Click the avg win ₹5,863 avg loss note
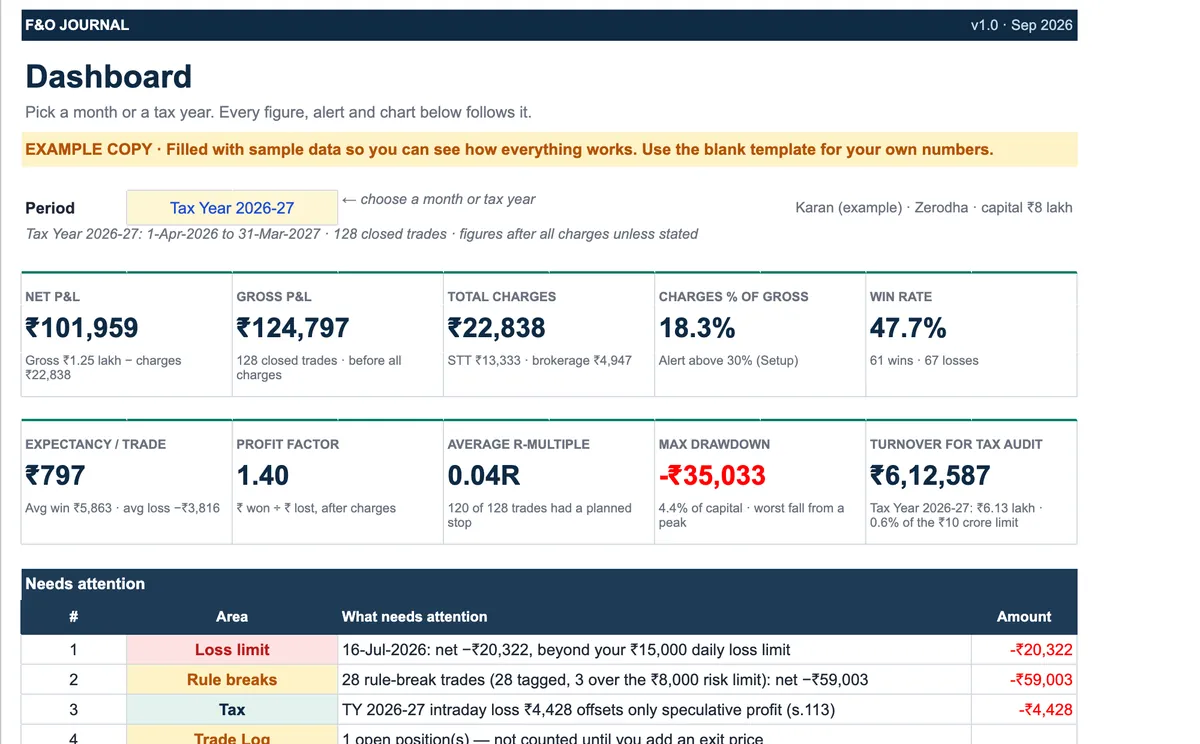1200x744 pixels. [x=123, y=508]
